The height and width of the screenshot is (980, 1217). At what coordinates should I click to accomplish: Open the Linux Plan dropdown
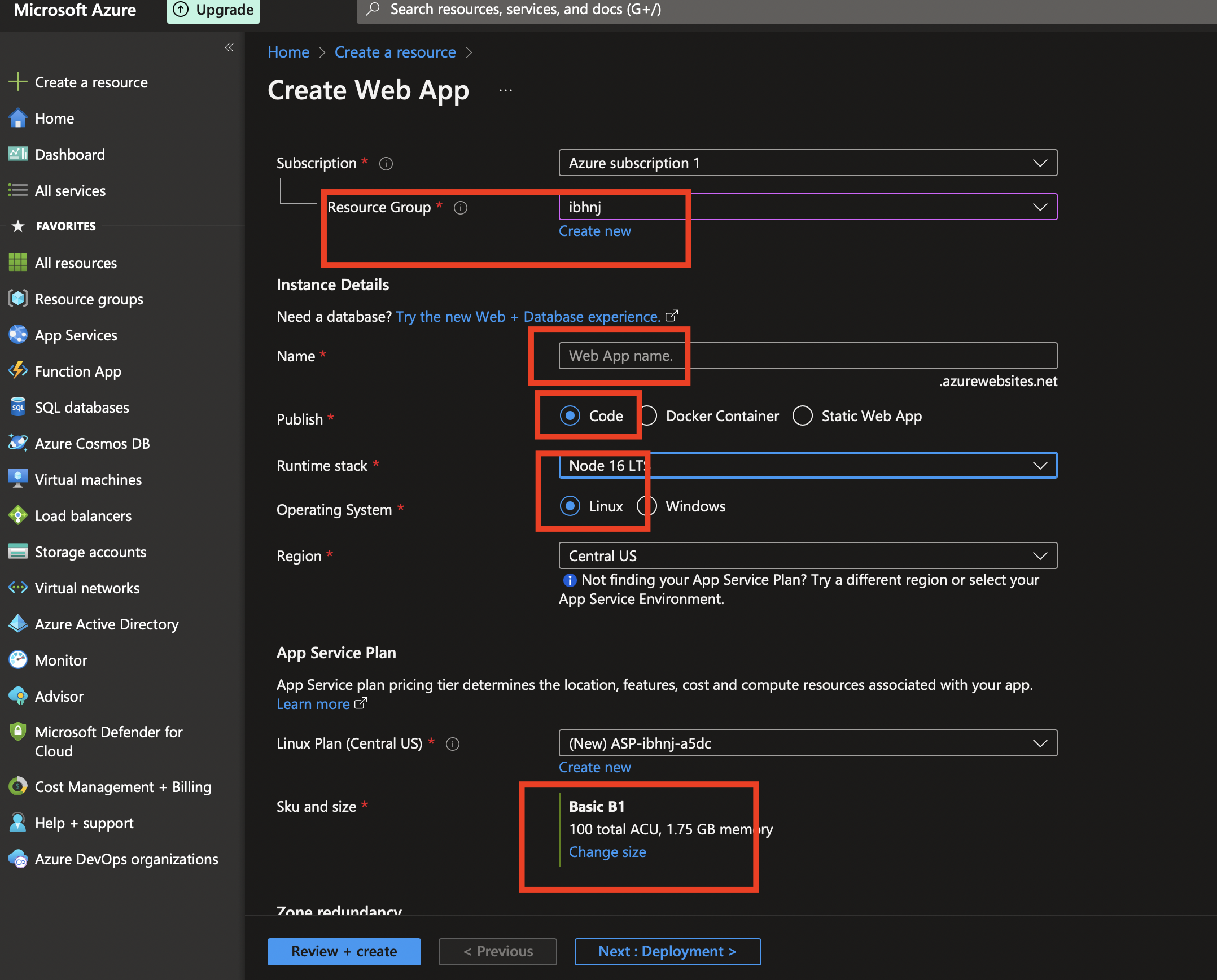point(808,743)
